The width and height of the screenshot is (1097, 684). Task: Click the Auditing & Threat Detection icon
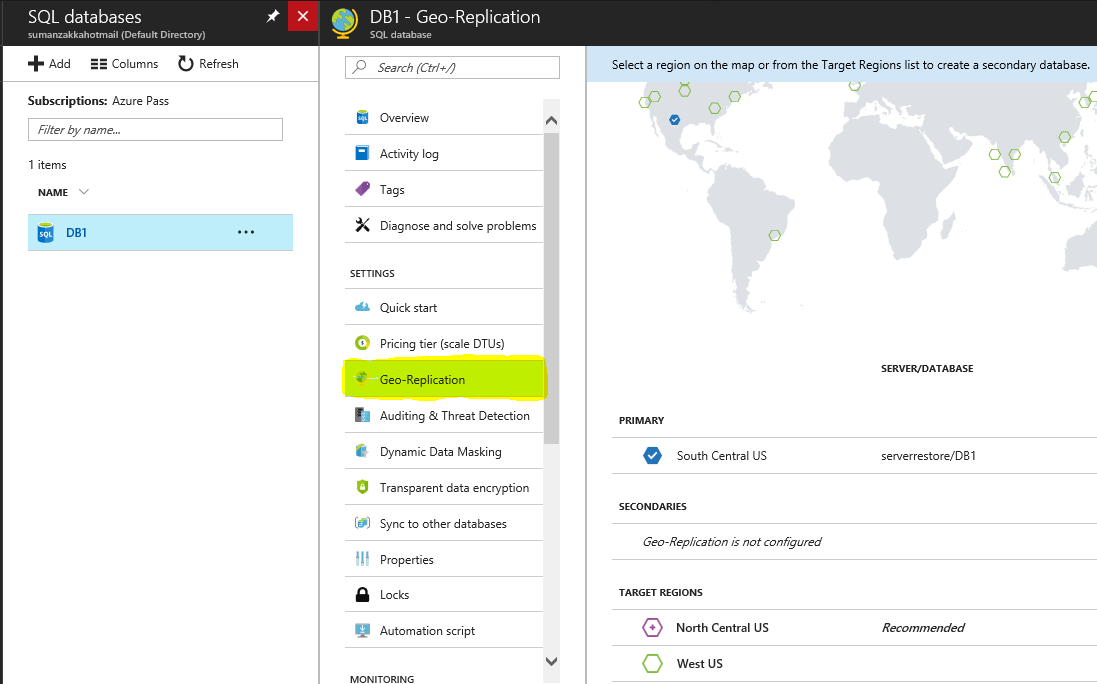tap(362, 415)
